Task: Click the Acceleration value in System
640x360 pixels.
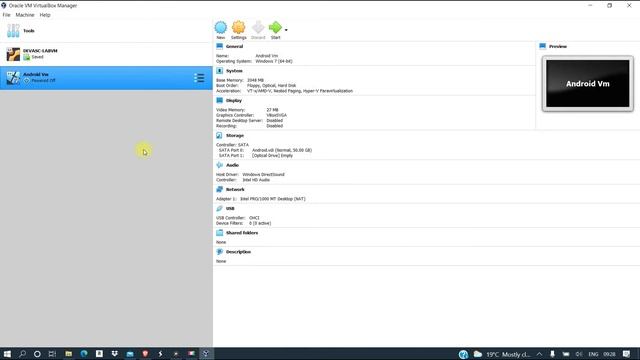Action: [300, 91]
